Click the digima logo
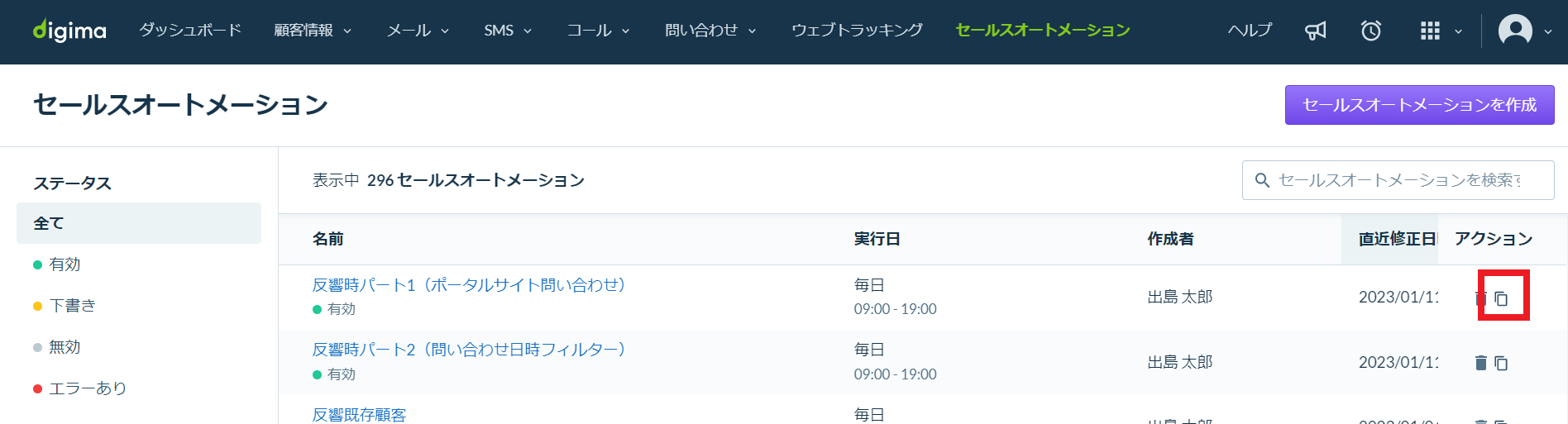The height and width of the screenshot is (424, 1568). click(x=69, y=31)
